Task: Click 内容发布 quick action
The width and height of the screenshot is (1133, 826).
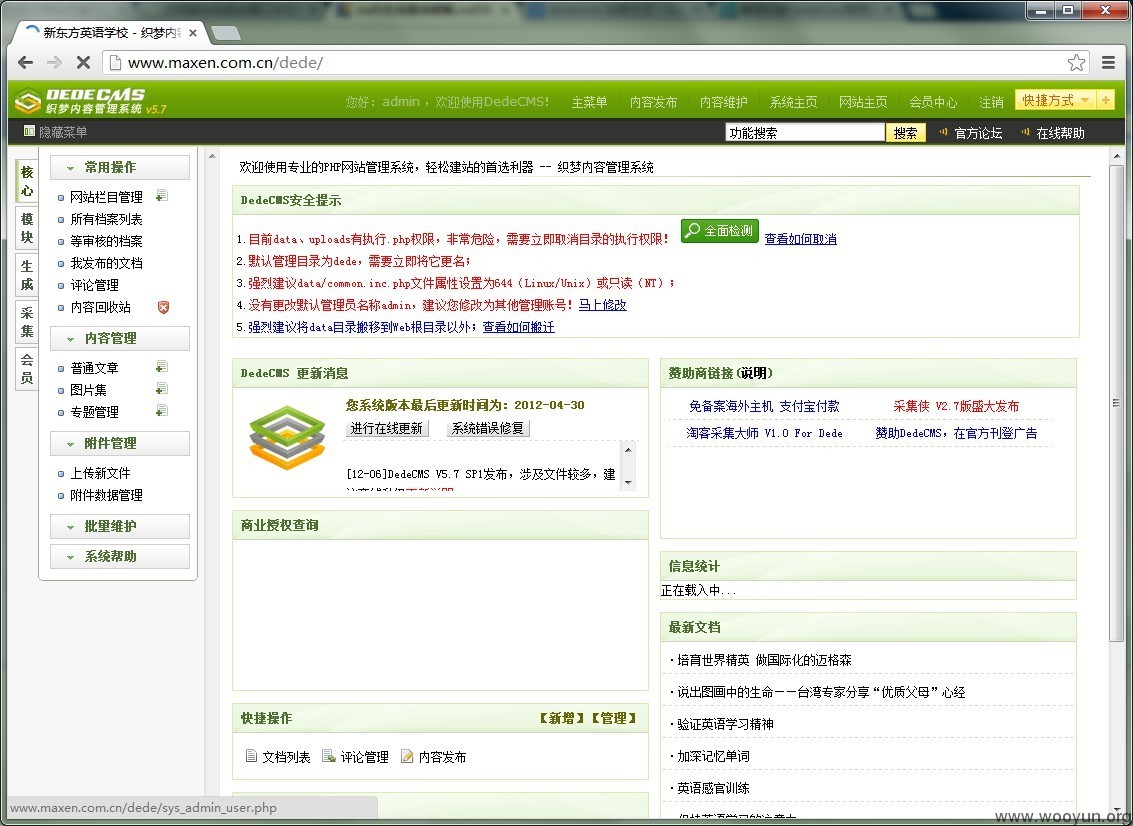Action: (x=434, y=757)
